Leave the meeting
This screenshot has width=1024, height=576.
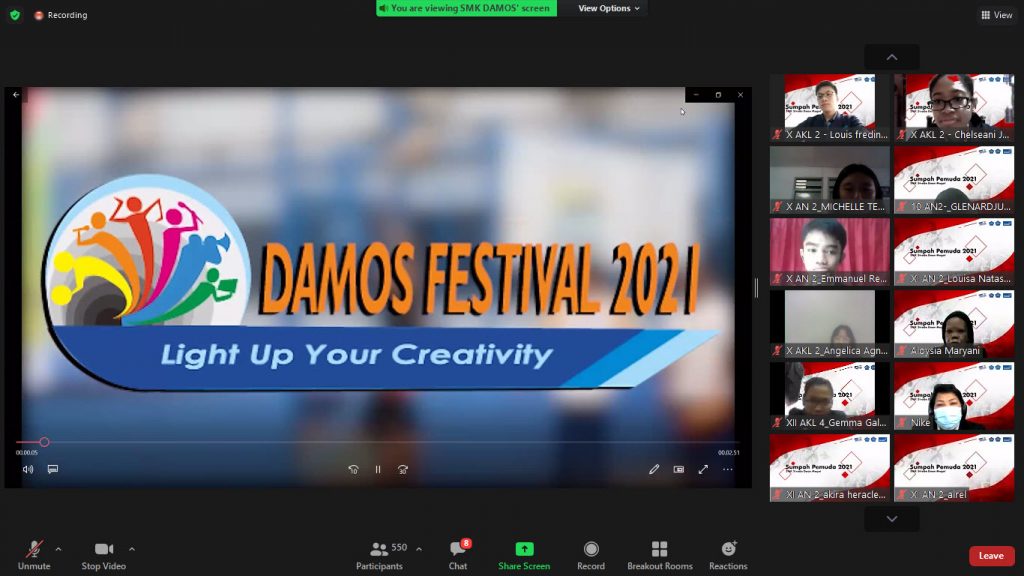(991, 556)
